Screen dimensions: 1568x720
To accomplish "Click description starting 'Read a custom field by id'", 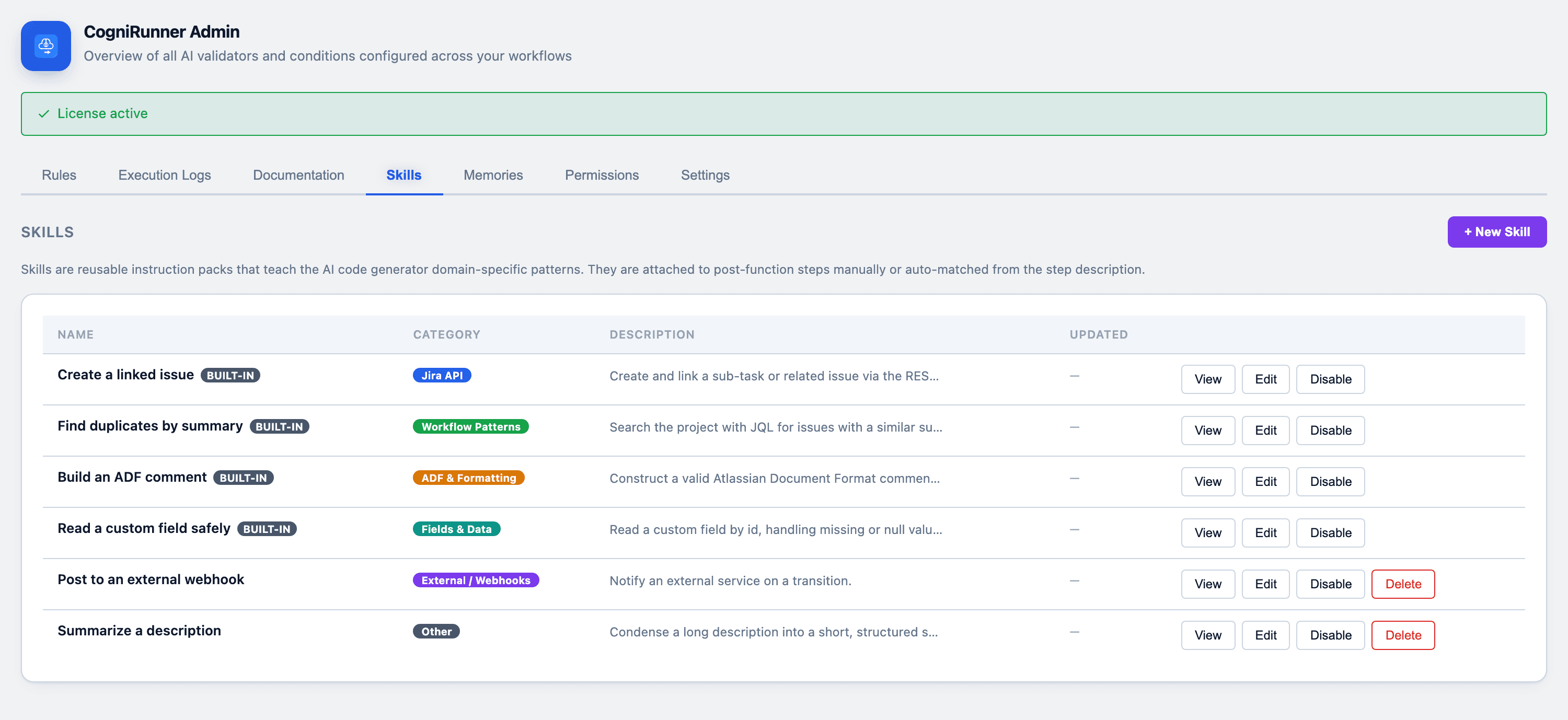I will 776,529.
